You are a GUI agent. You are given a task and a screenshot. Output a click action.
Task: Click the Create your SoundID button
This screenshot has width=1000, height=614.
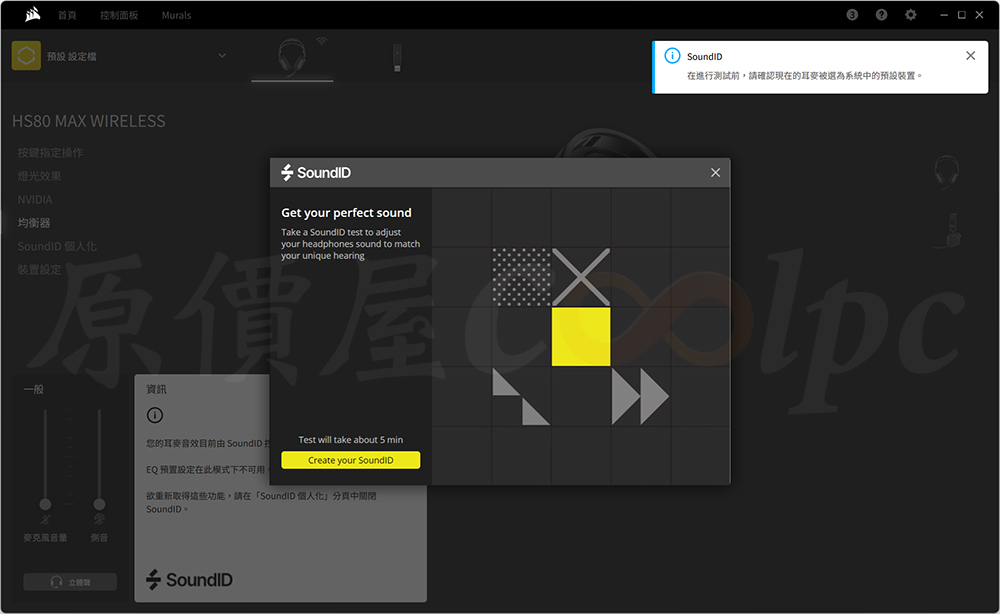(x=351, y=460)
